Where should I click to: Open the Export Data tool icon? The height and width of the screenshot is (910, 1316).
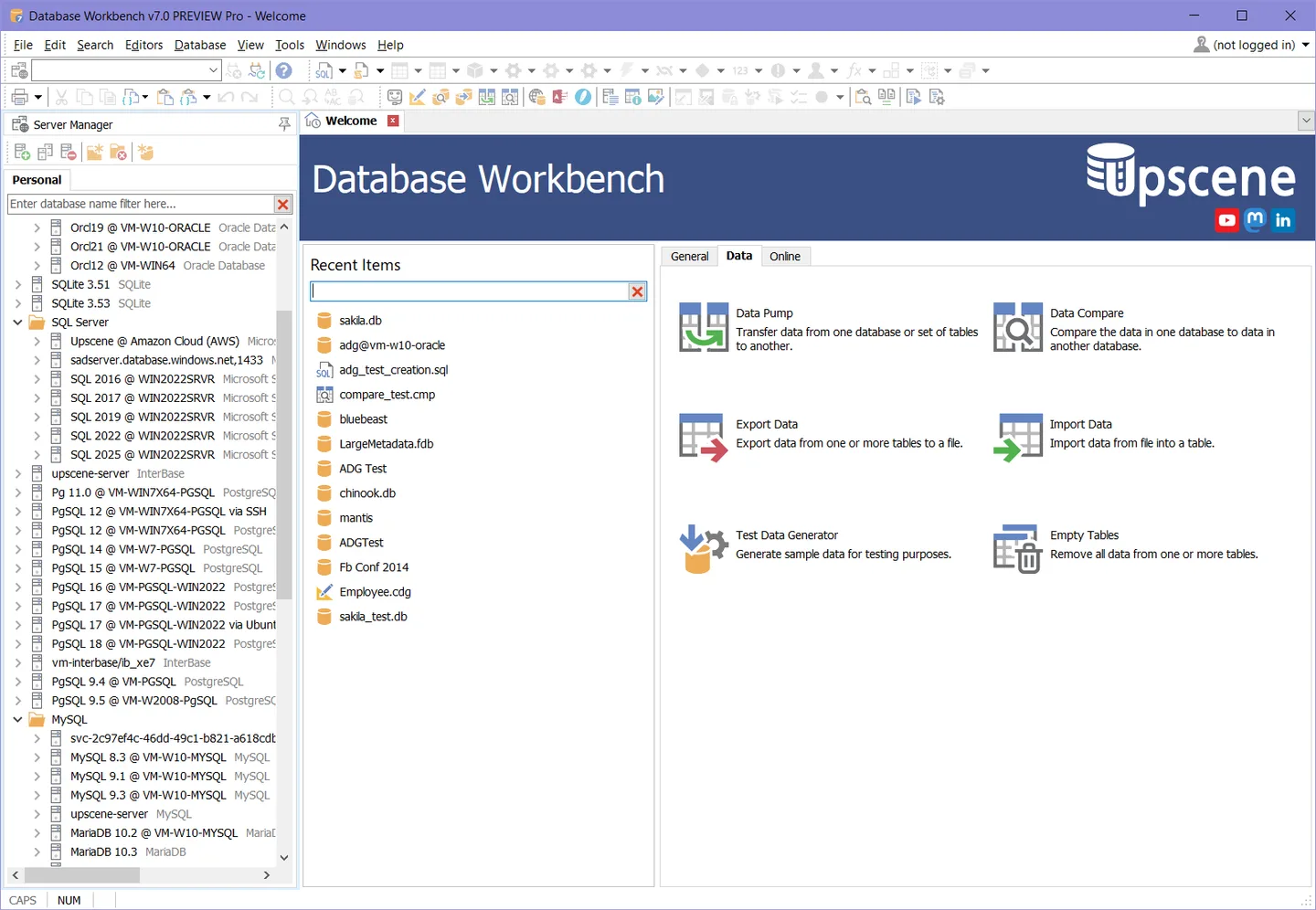704,438
